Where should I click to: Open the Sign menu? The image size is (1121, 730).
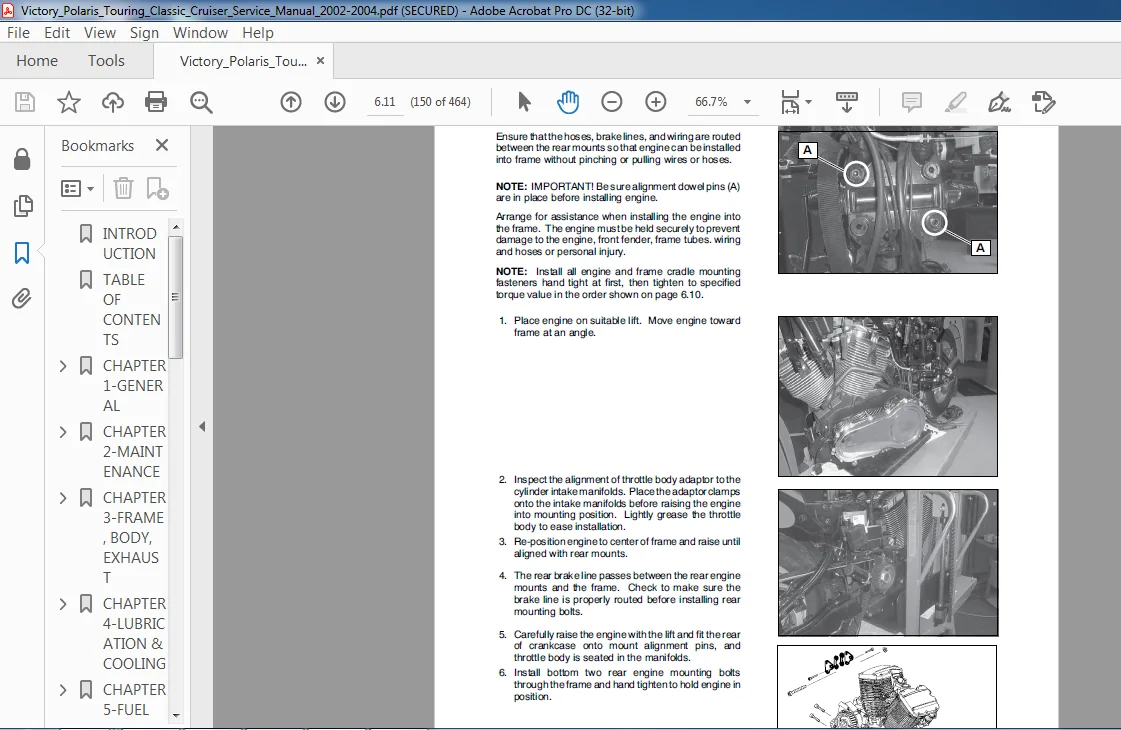[144, 33]
